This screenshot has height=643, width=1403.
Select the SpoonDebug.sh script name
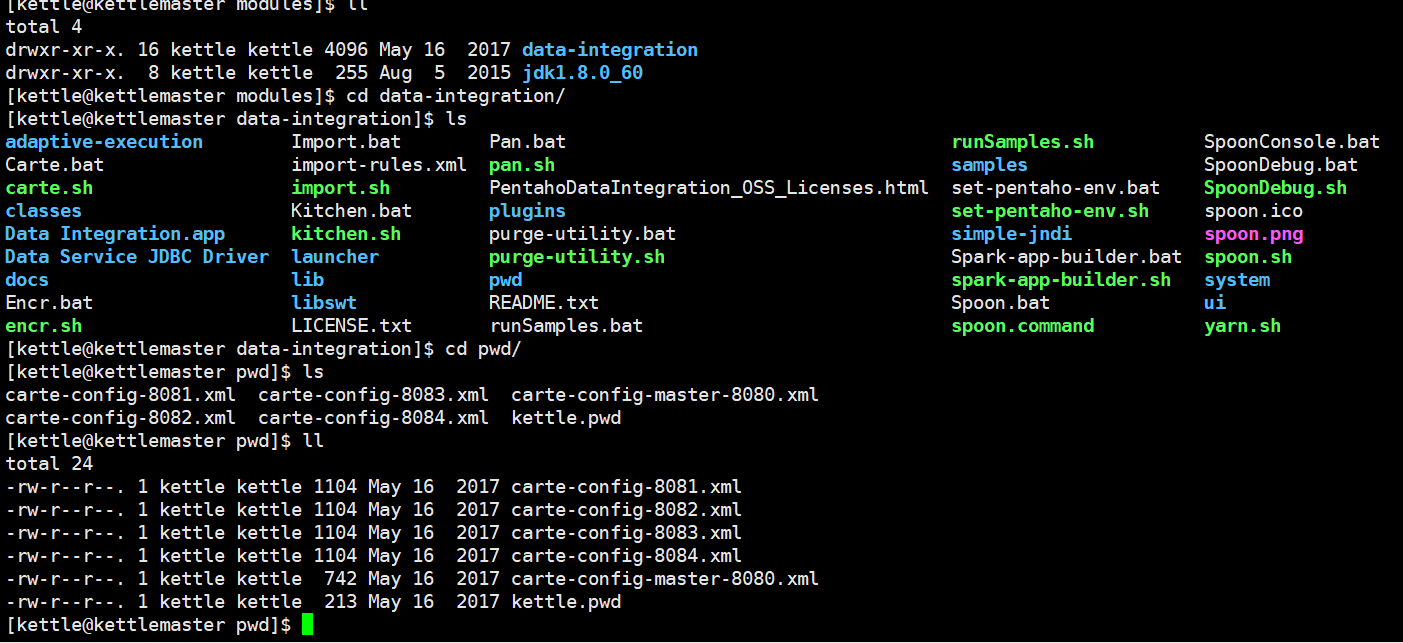[1276, 188]
